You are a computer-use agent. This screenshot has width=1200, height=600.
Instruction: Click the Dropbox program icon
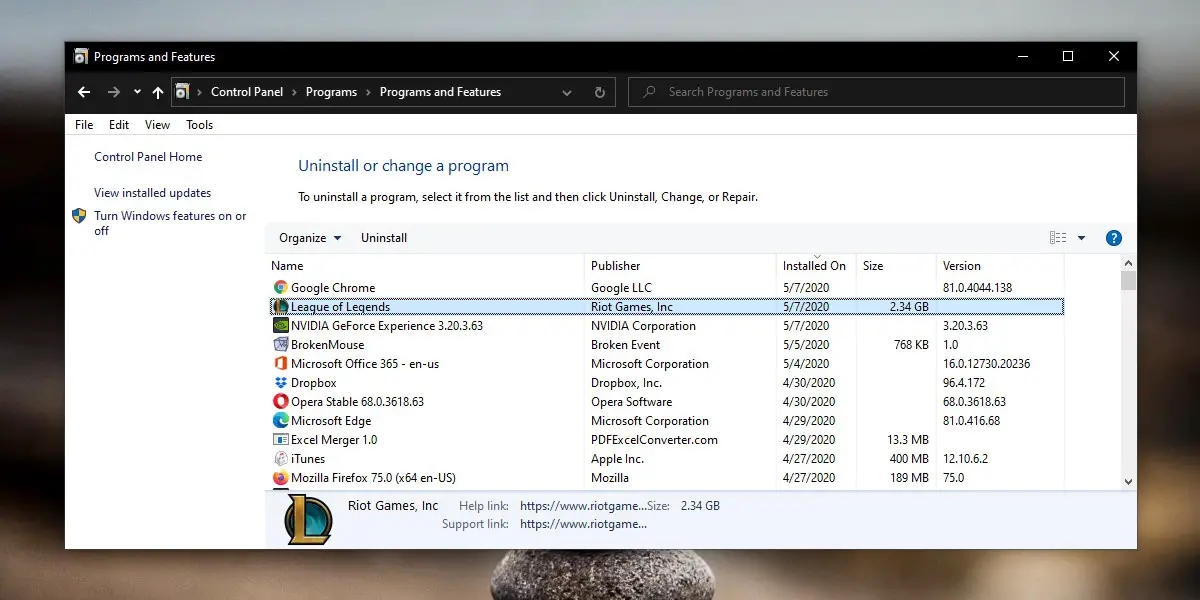tap(281, 383)
